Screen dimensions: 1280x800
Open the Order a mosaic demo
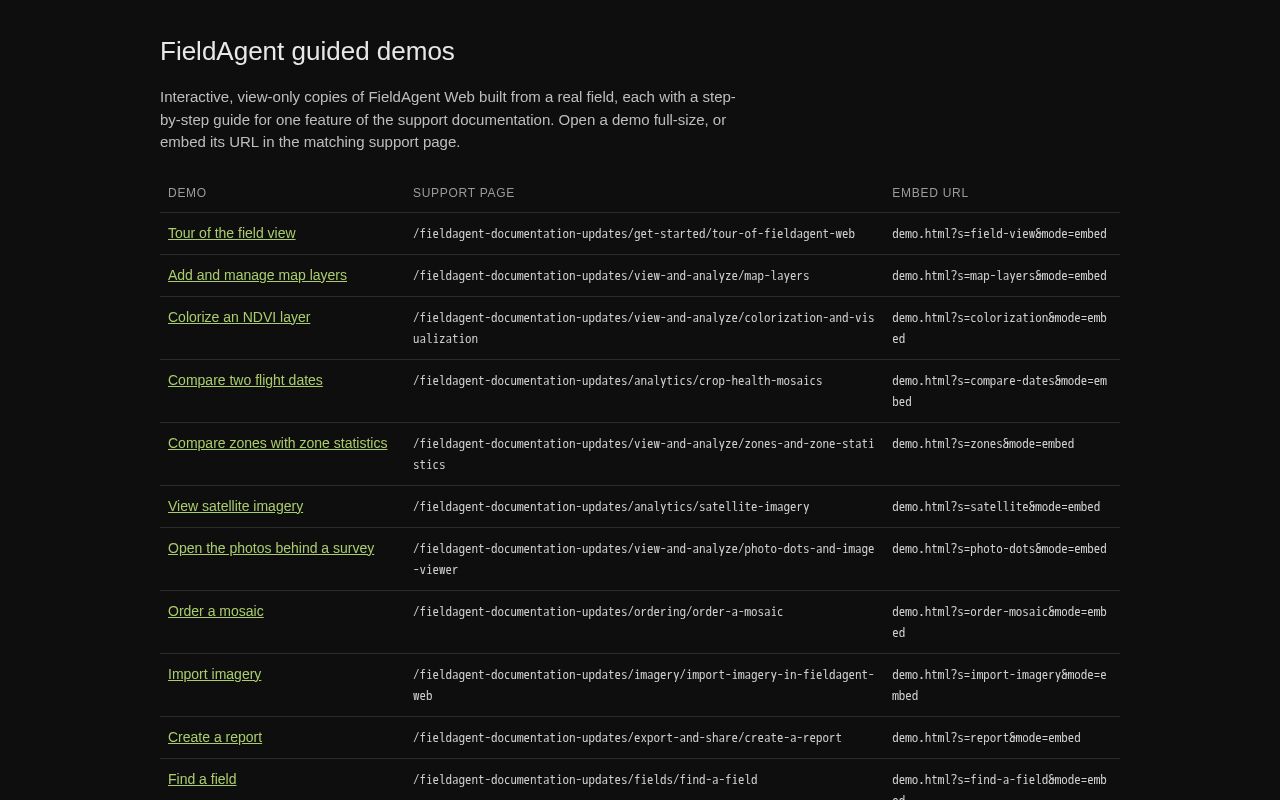216,611
